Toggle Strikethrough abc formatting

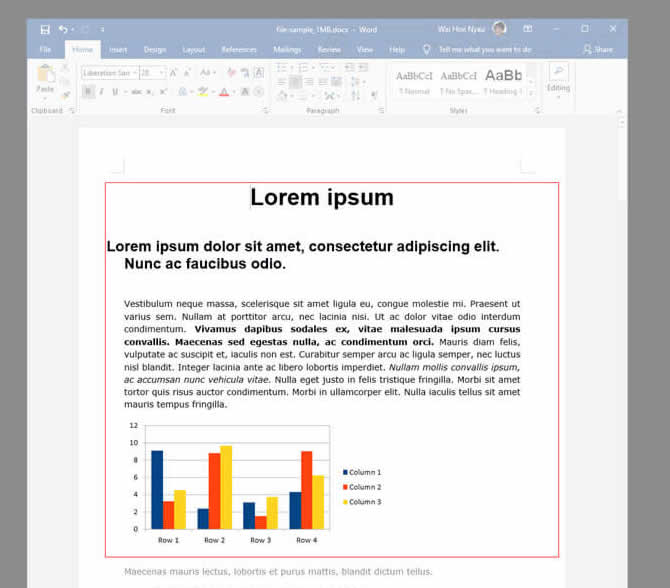[x=136, y=92]
